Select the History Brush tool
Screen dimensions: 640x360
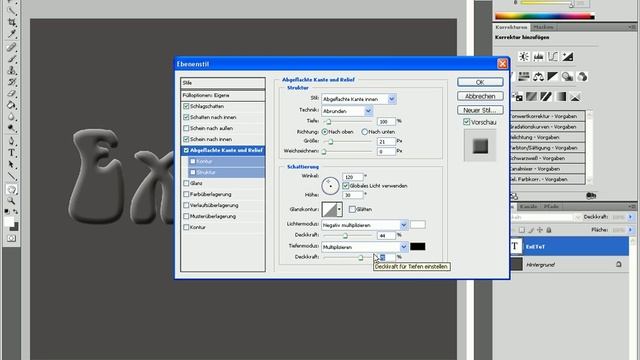11,82
